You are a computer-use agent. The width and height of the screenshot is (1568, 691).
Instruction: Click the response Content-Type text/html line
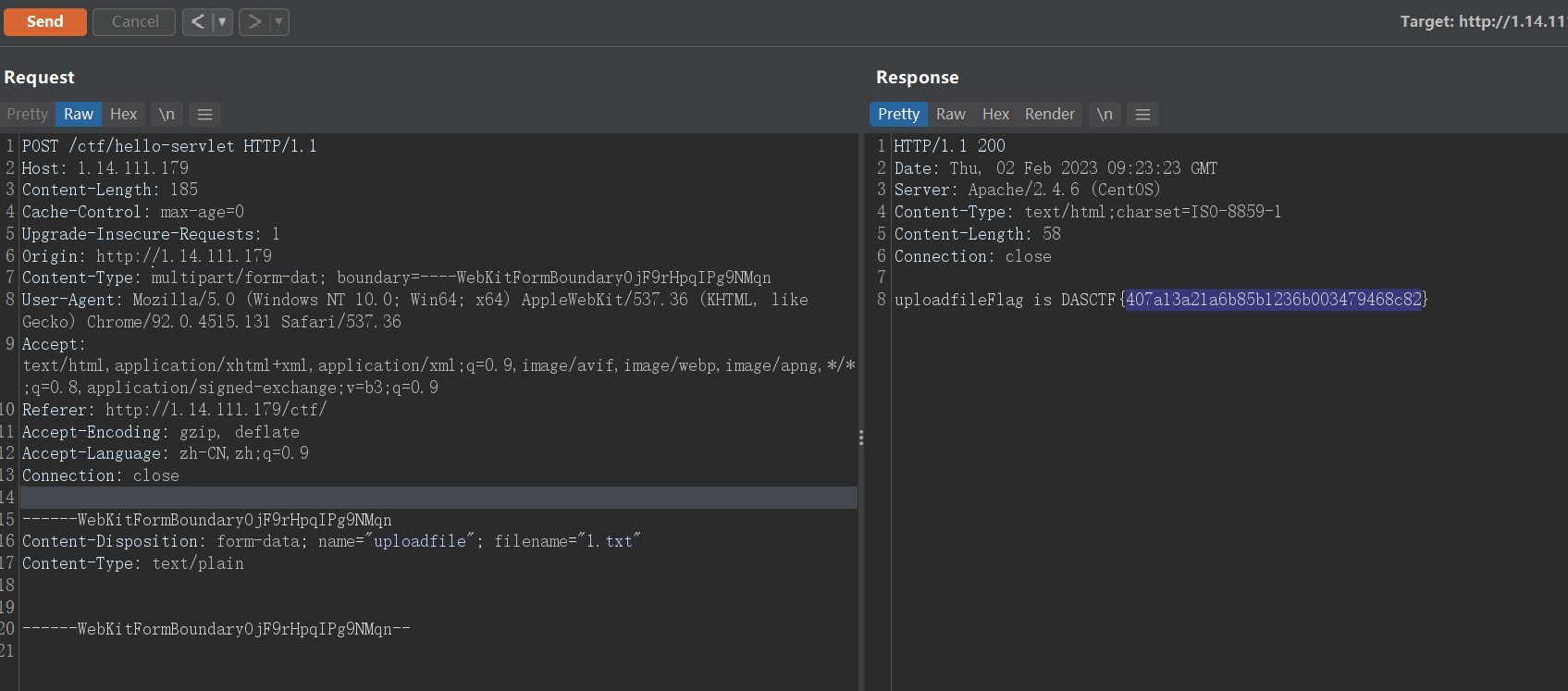[x=1088, y=212]
